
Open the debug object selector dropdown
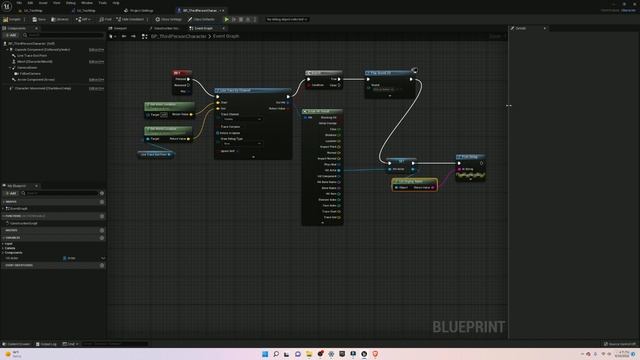(287, 19)
